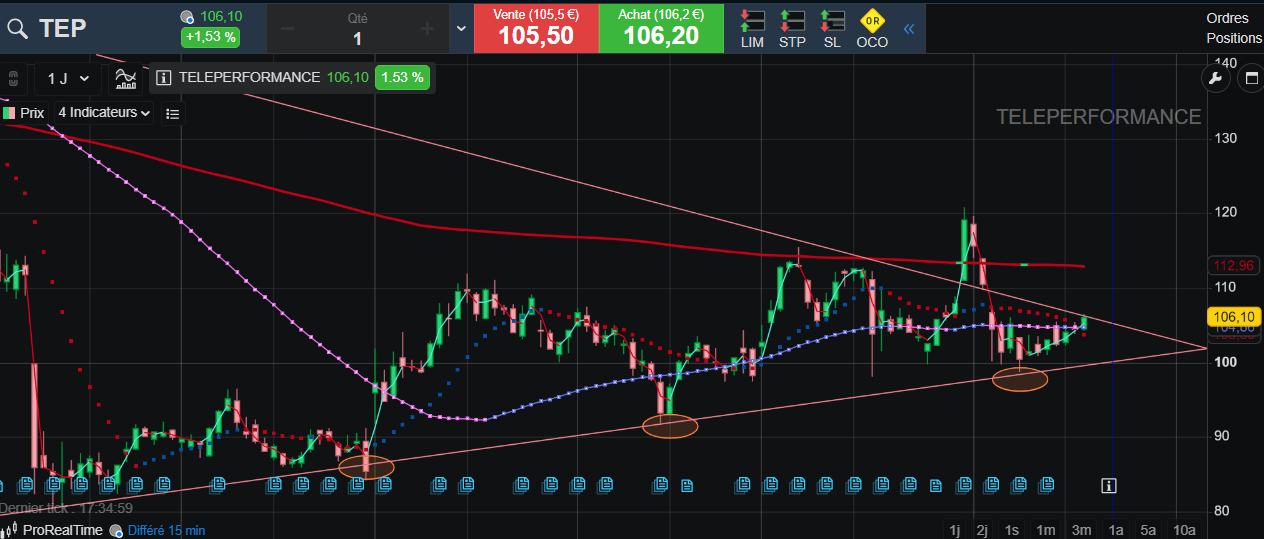Click the Vente 105,50 sell button
Image resolution: width=1264 pixels, height=539 pixels.
[x=535, y=27]
